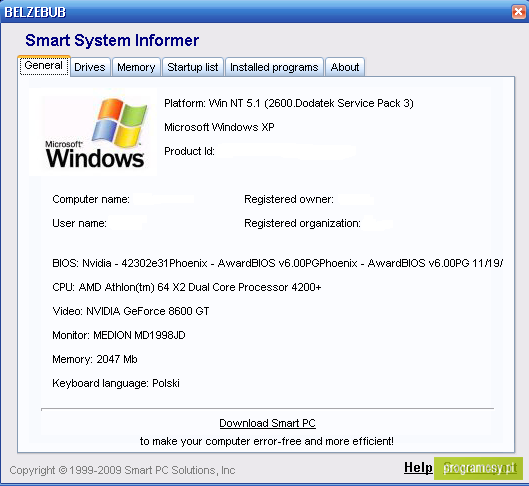
Task: Click the BELZEBUB title bar text
Action: pos(35,12)
